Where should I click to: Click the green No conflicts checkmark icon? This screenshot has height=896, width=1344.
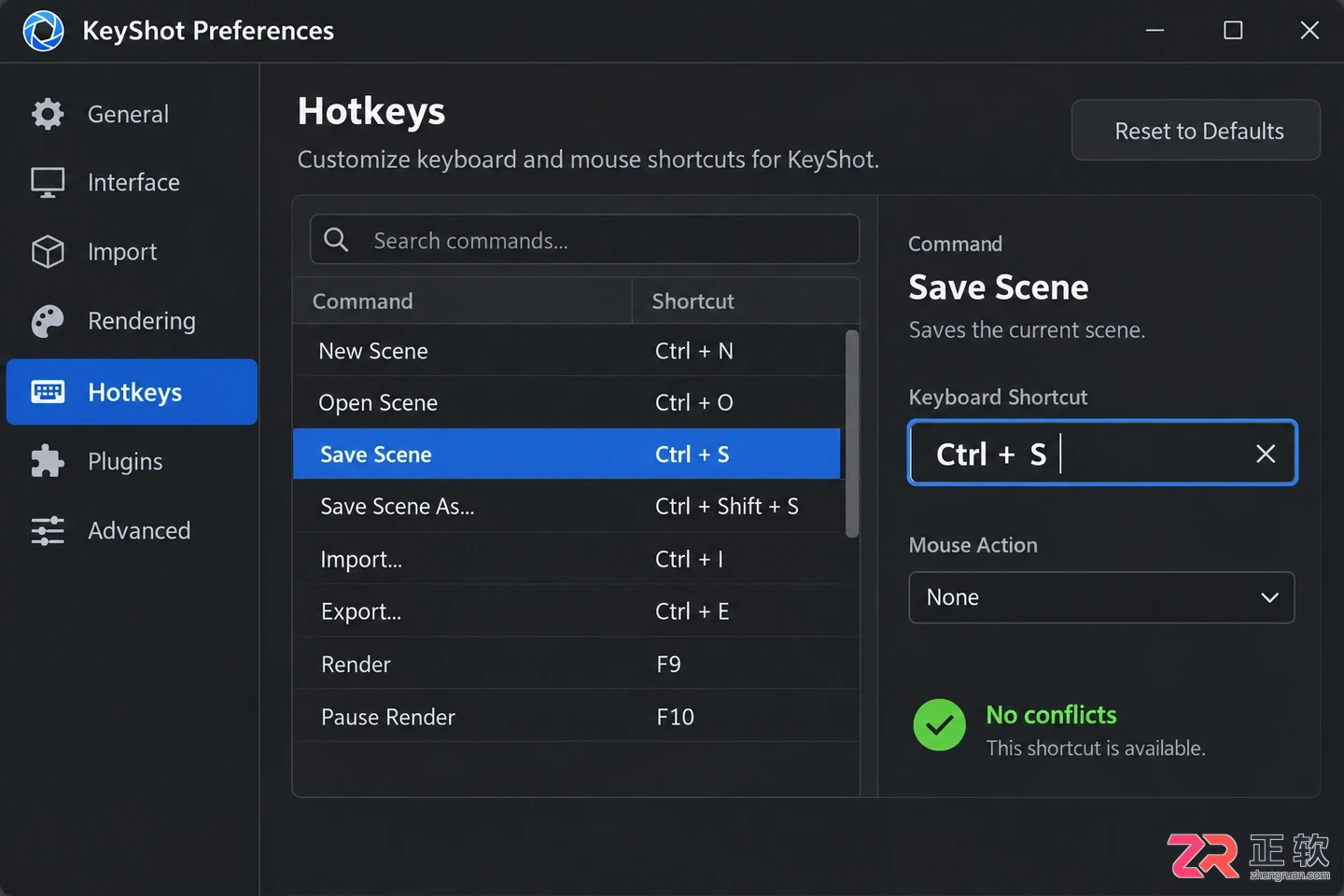(939, 725)
